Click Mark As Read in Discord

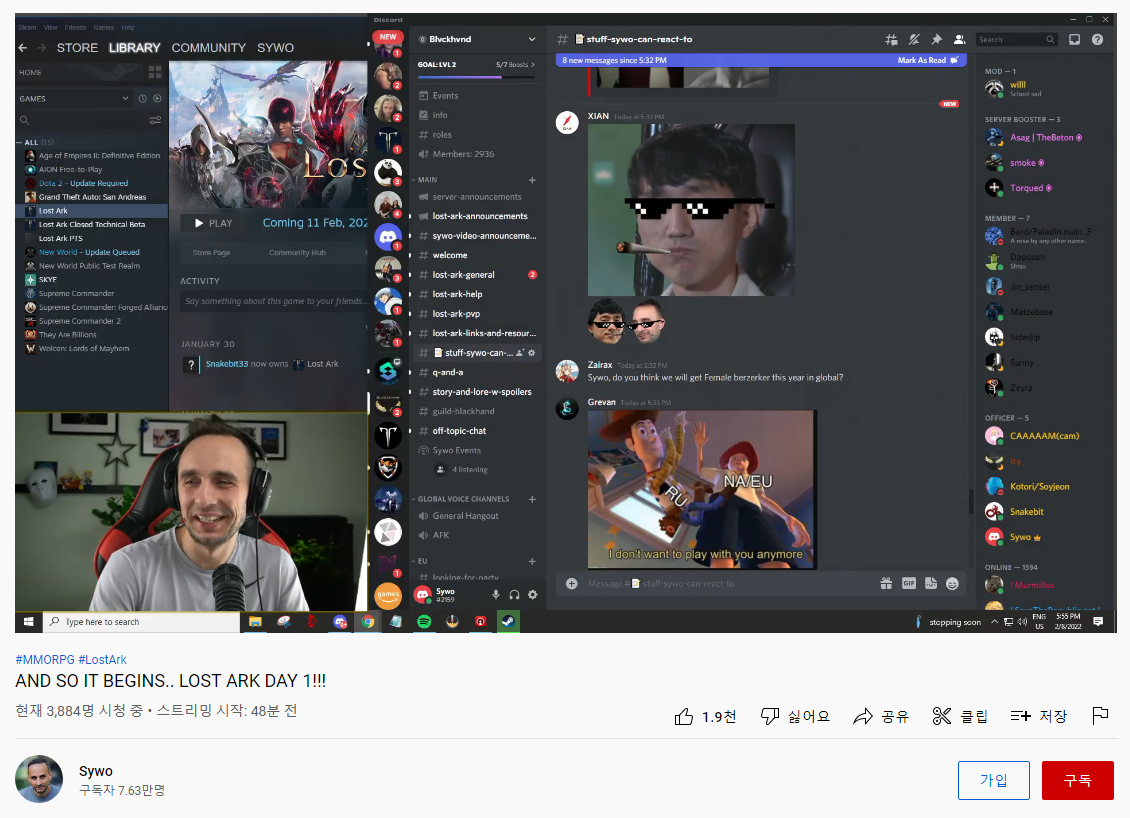(927, 61)
